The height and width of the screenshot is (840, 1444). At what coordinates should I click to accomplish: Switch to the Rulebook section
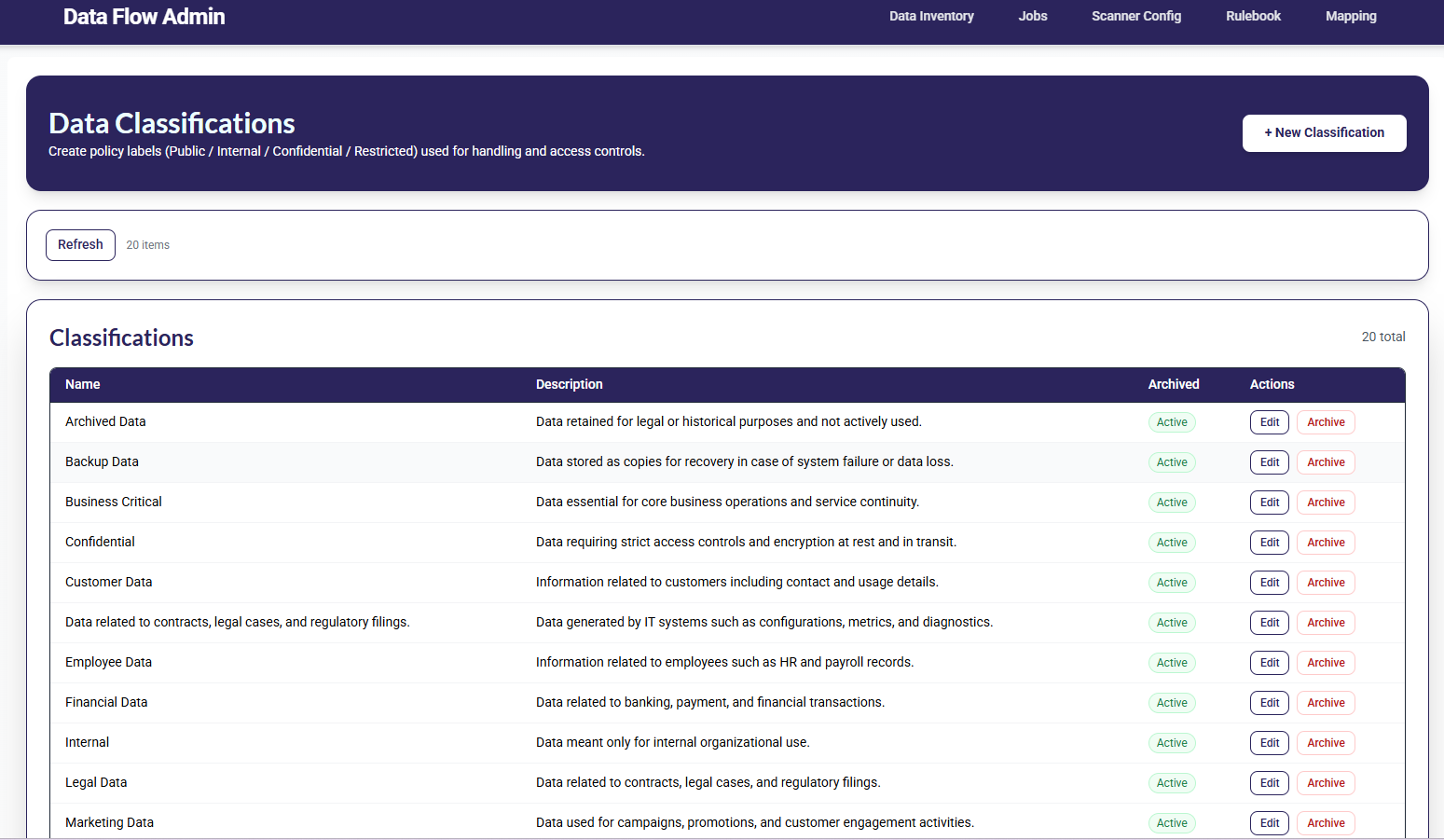click(x=1253, y=16)
